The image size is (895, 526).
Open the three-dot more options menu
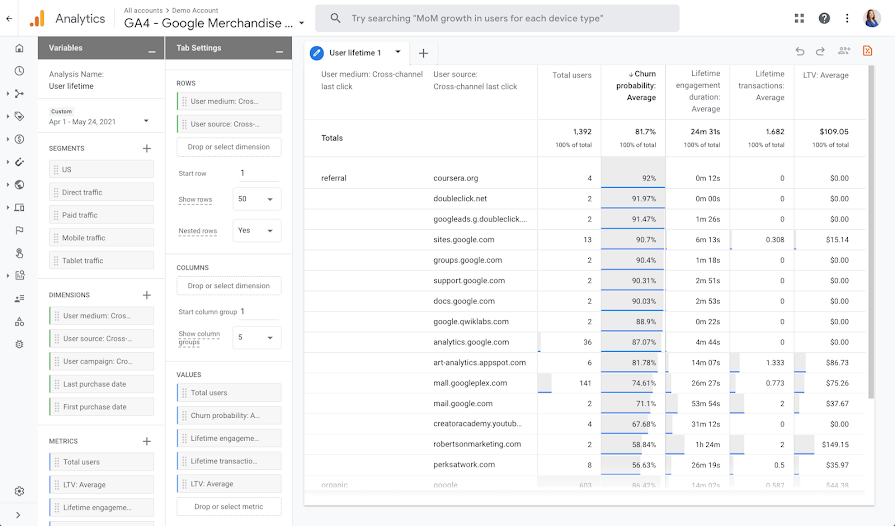tap(847, 18)
